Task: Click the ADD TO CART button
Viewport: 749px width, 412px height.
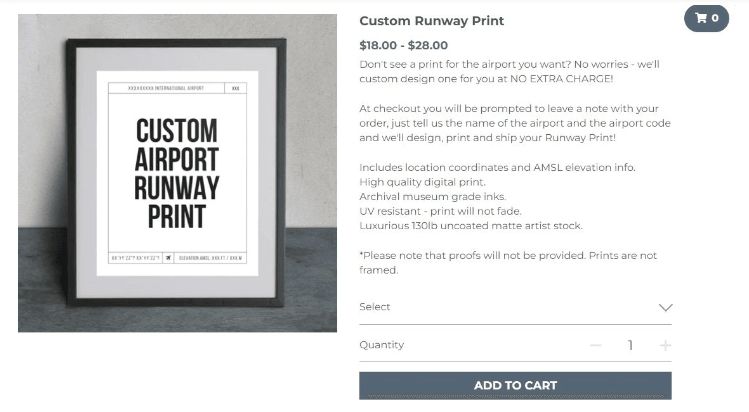Action: (x=515, y=385)
